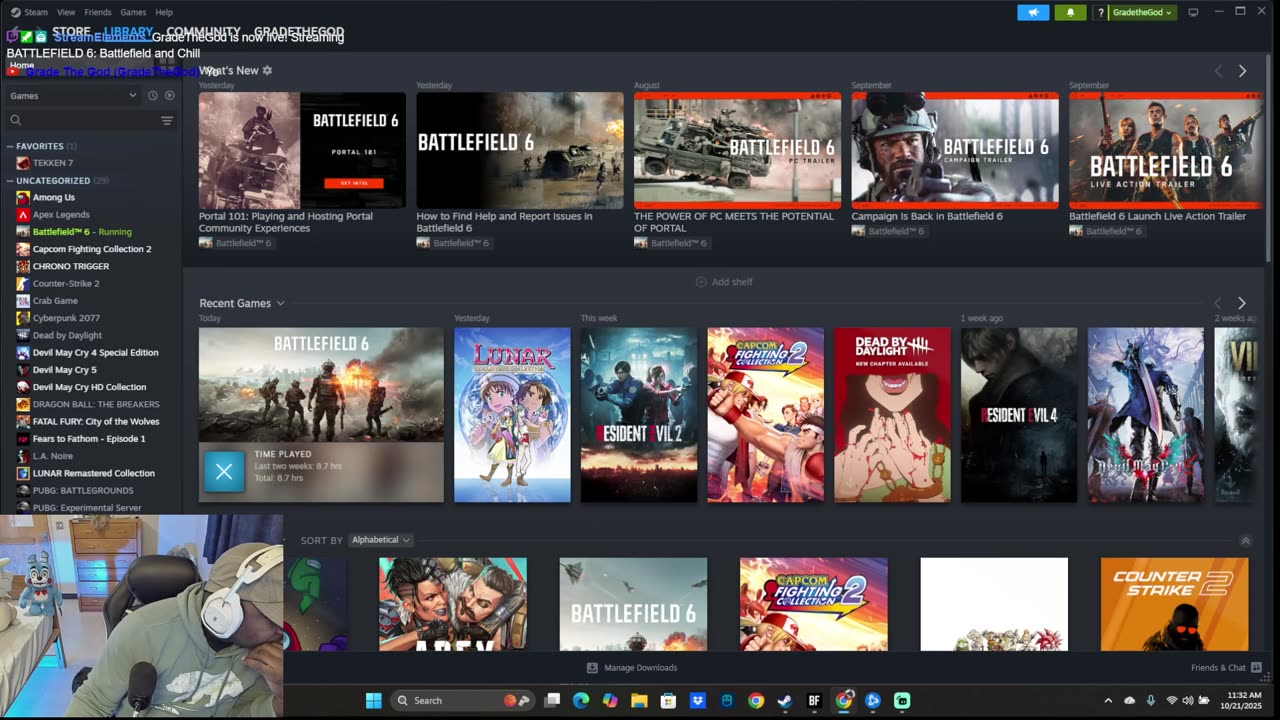Click the main library vertical scrollbar
The width and height of the screenshot is (1280, 720).
[x=1269, y=160]
